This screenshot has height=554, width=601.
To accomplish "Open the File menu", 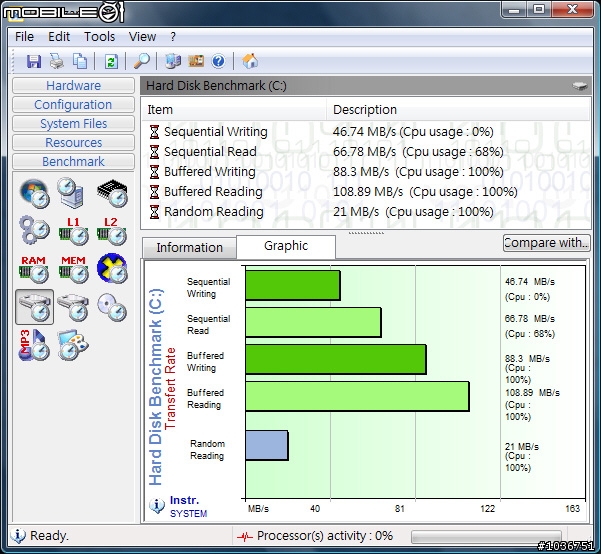I will click(24, 37).
